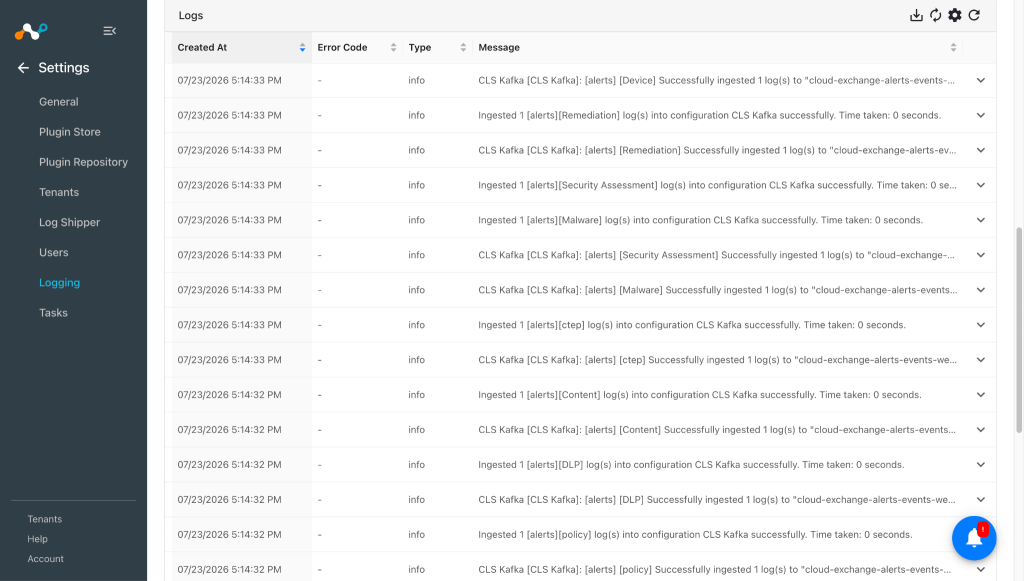The height and width of the screenshot is (581, 1024).
Task: Open the notifications bell button
Action: [x=974, y=538]
